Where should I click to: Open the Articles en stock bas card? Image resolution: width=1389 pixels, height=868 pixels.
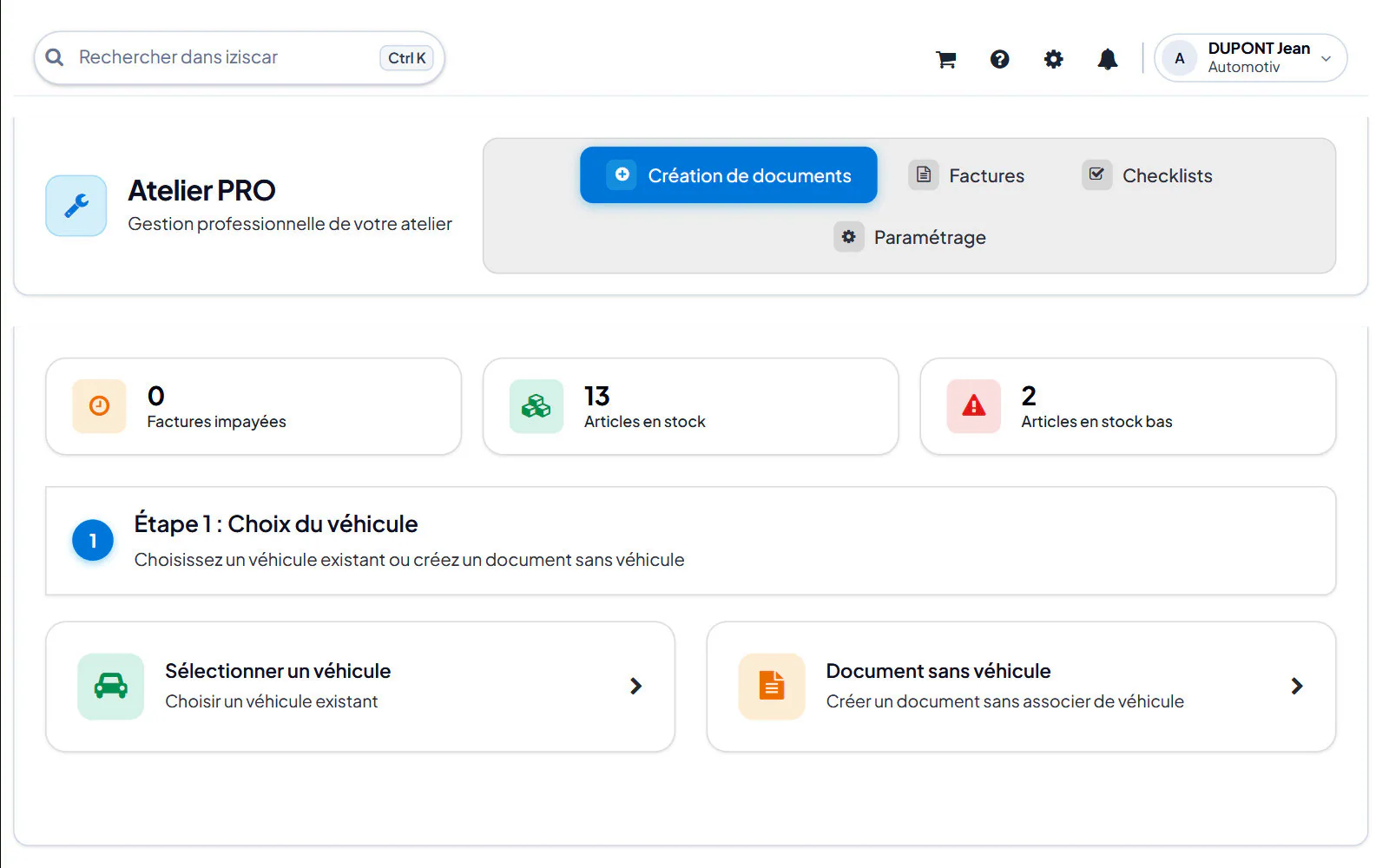pos(1128,406)
